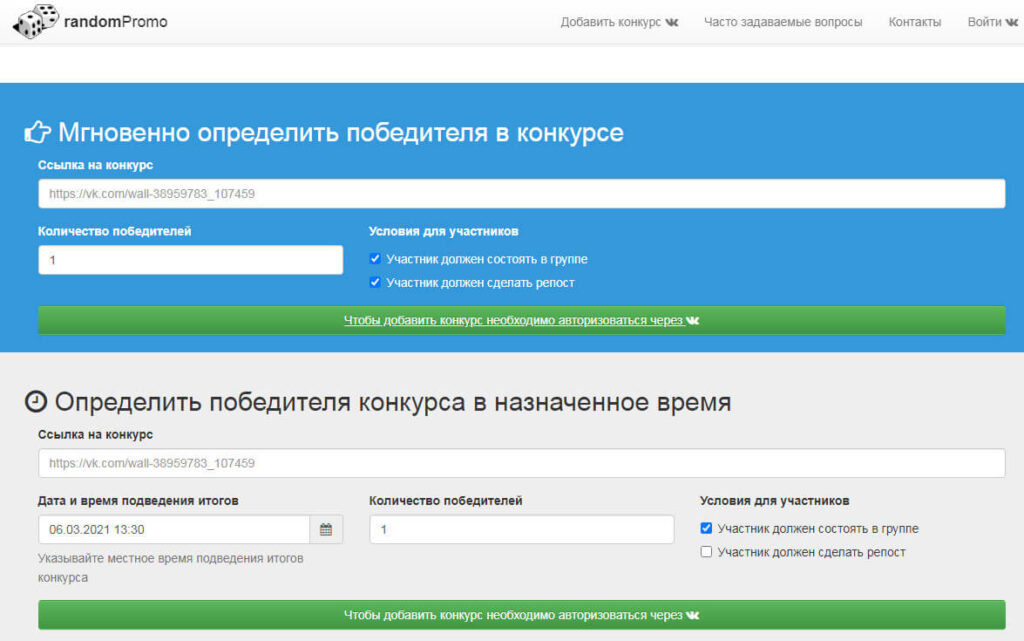
Task: Open the calendar date picker icon
Action: pos(326,530)
